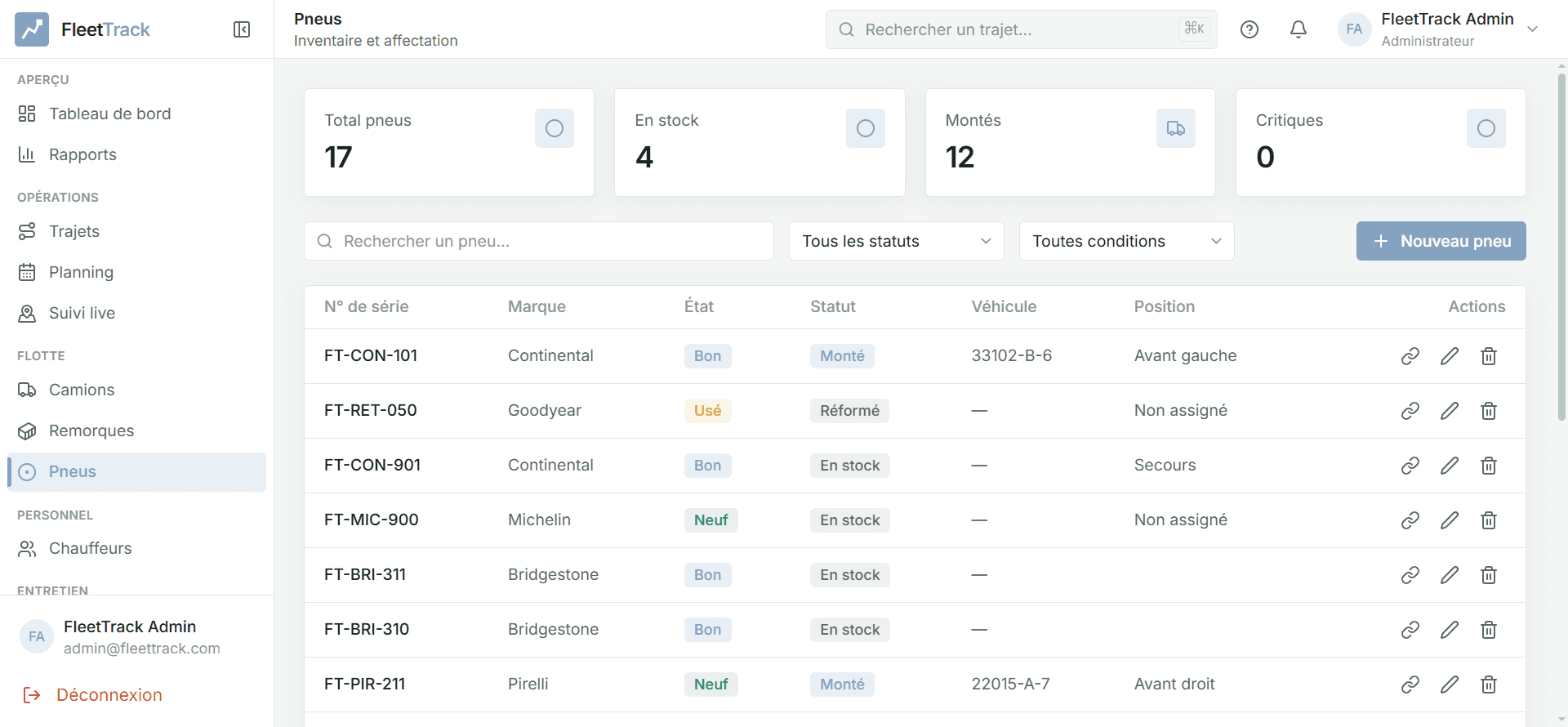Image resolution: width=1568 pixels, height=727 pixels.
Task: Click the FA avatar in top bar
Action: pos(1354,29)
